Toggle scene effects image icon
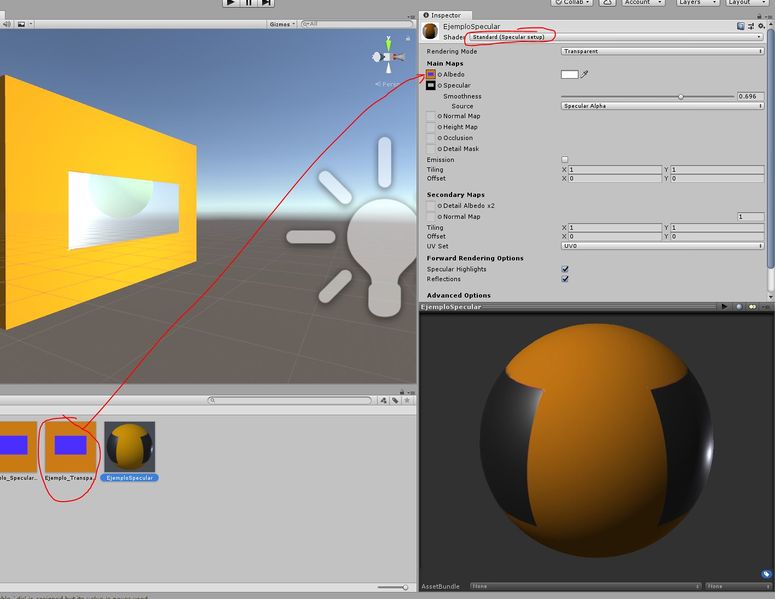 [x=21, y=24]
